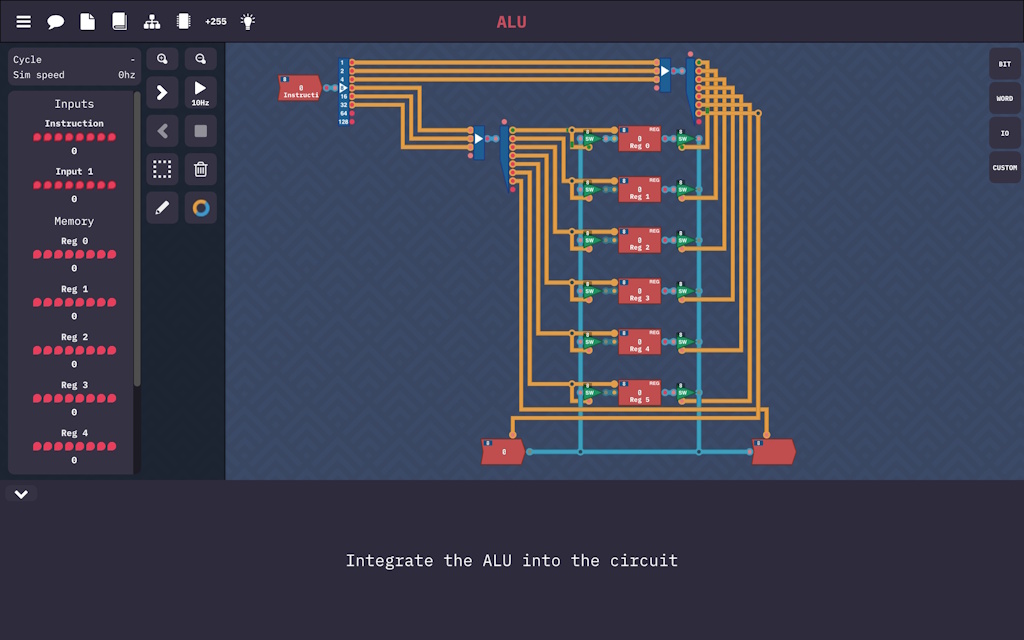Click the +255 number format toggle
The width and height of the screenshot is (1024, 640).
(216, 22)
